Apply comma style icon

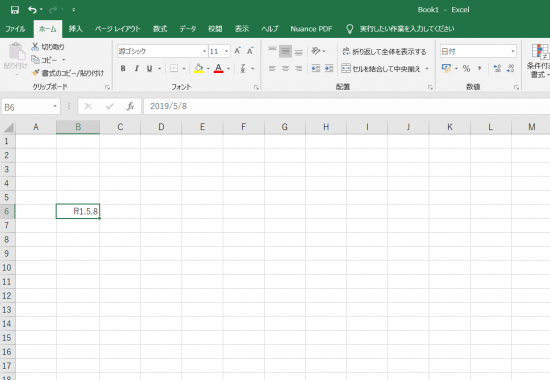tap(479, 68)
